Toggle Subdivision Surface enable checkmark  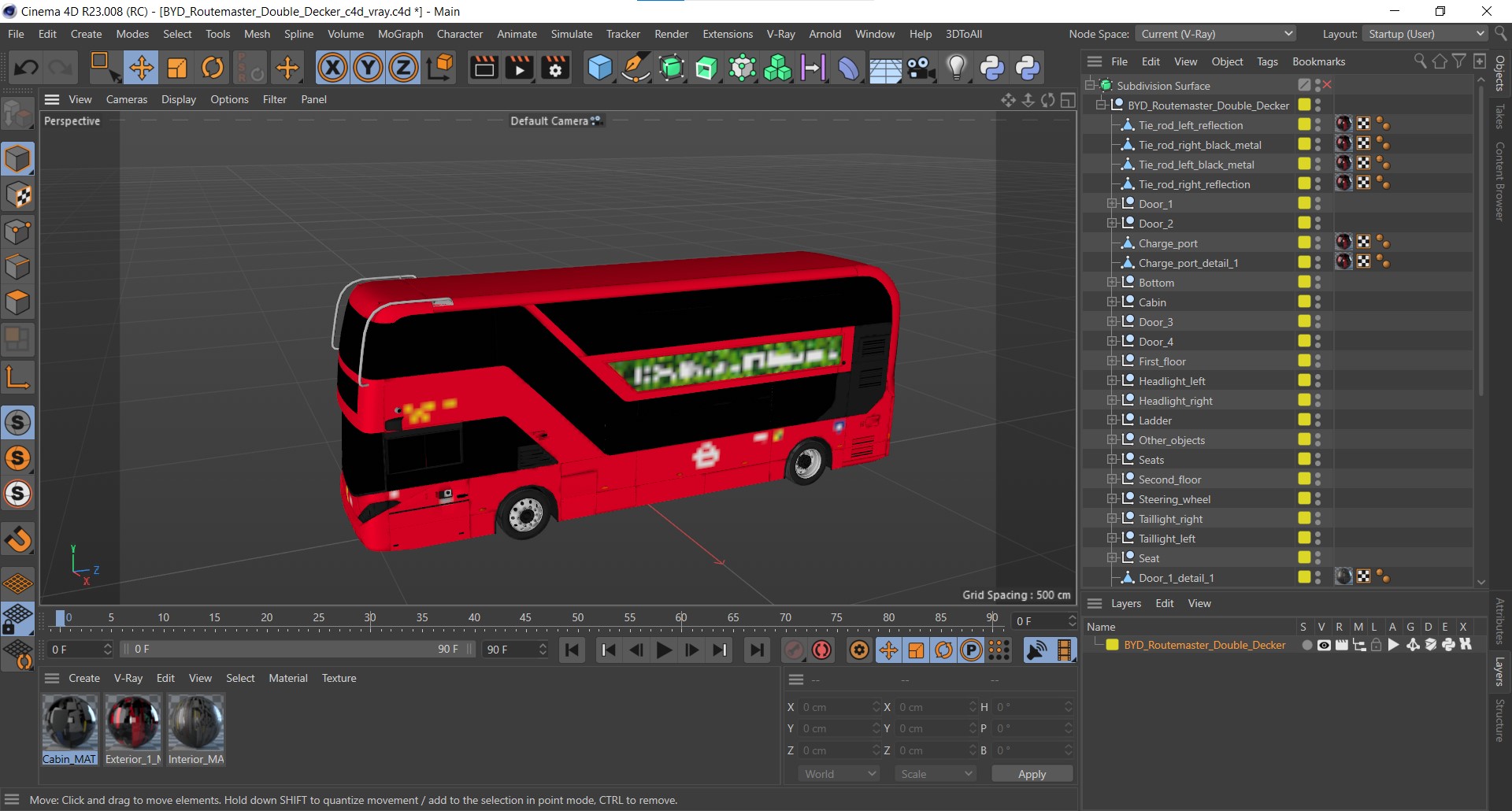(x=1327, y=85)
